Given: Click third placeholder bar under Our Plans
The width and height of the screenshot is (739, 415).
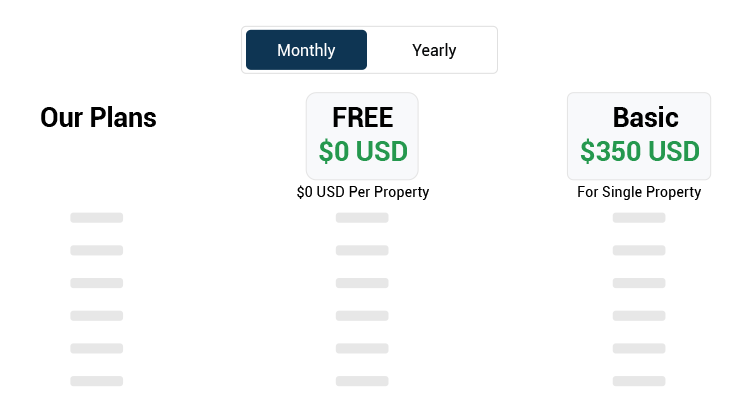Looking at the screenshot, I should pos(97,283).
